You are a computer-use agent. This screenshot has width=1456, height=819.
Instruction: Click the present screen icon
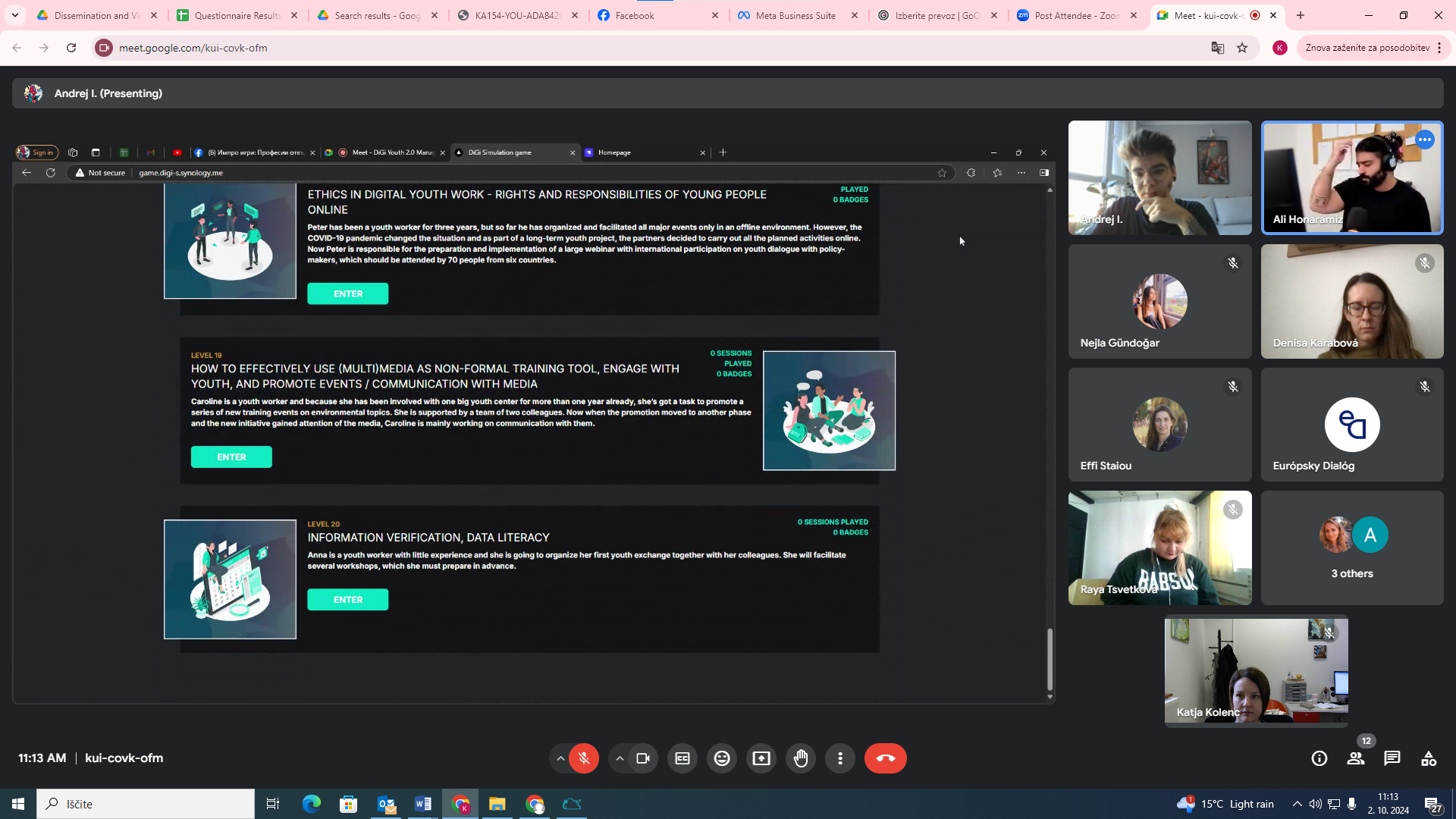click(761, 758)
